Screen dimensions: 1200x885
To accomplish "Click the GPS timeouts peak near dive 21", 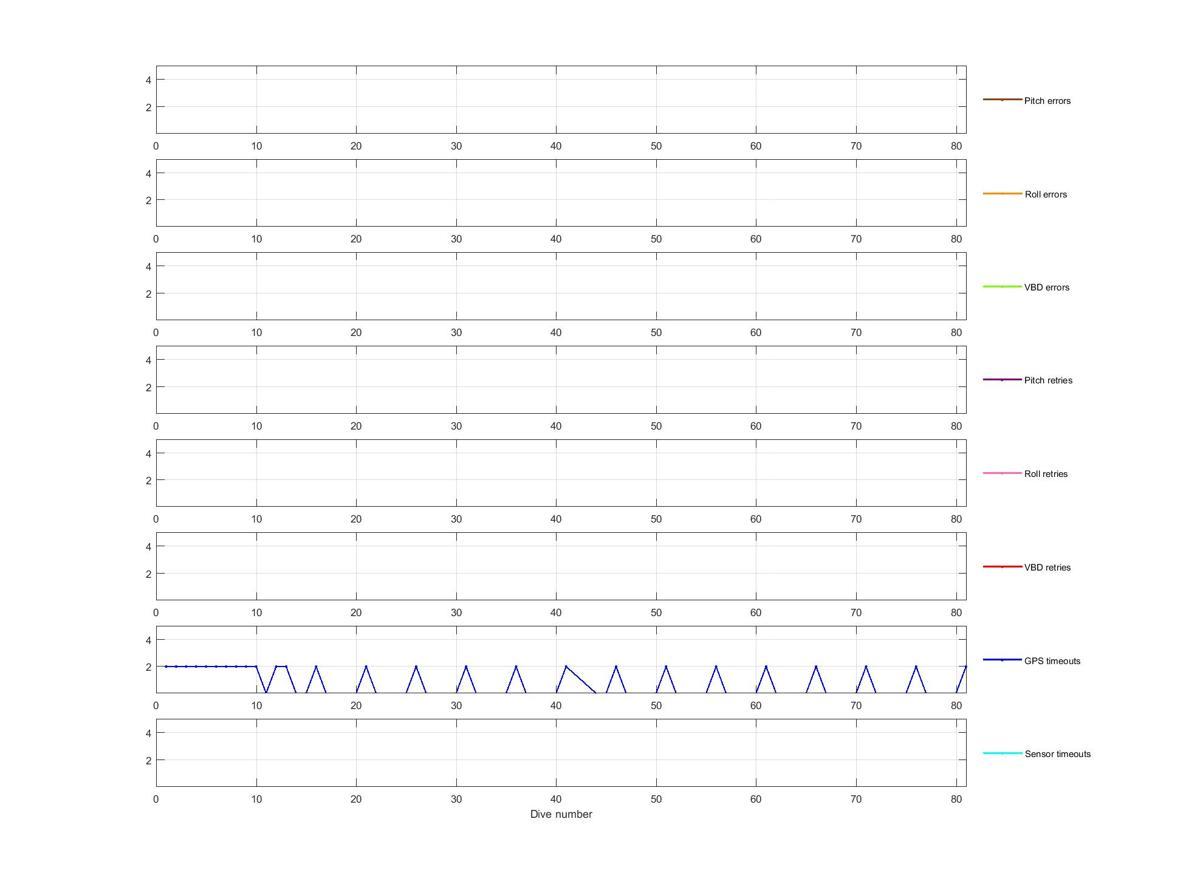I will (366, 666).
